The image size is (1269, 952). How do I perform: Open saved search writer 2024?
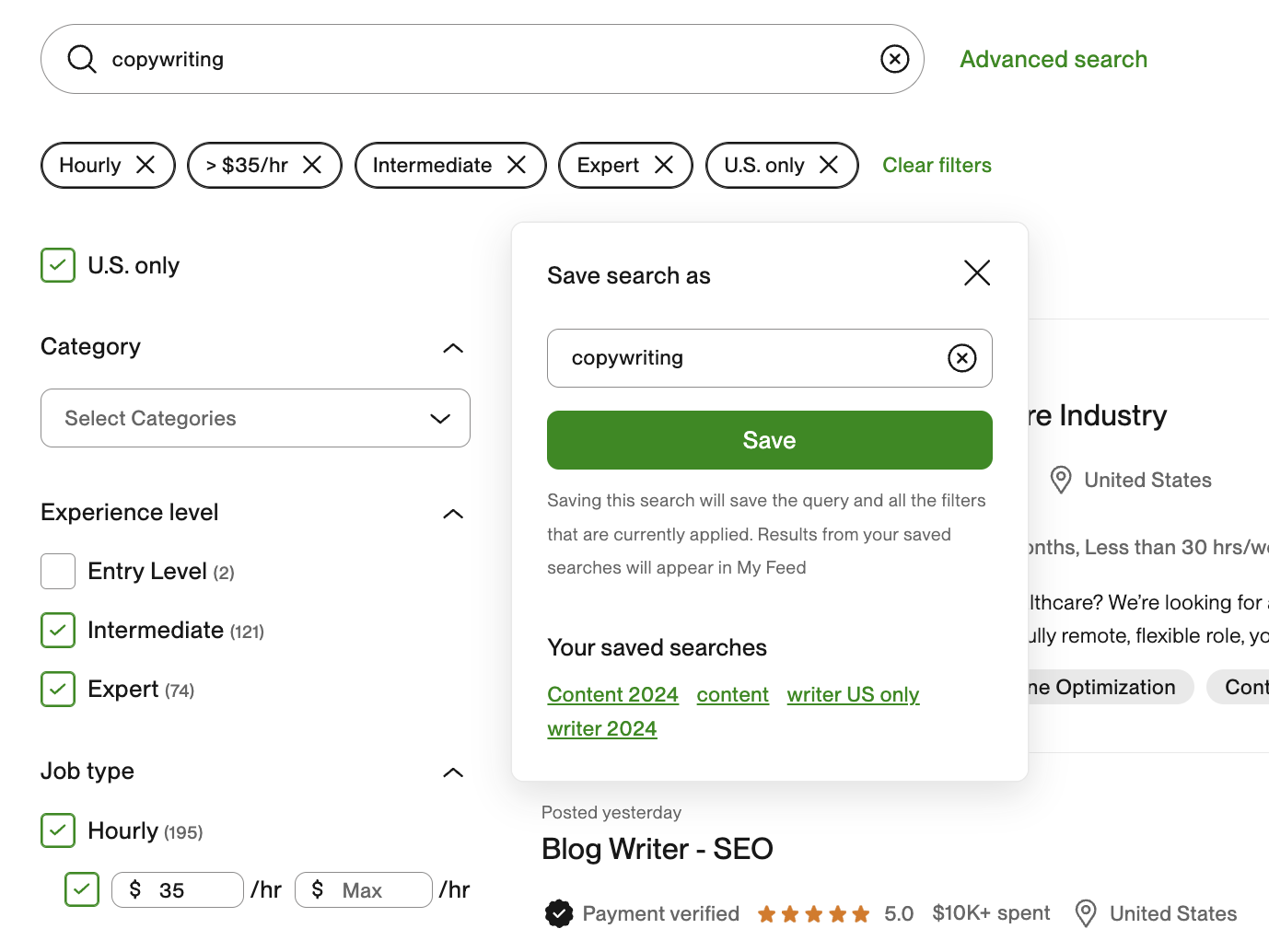[601, 728]
